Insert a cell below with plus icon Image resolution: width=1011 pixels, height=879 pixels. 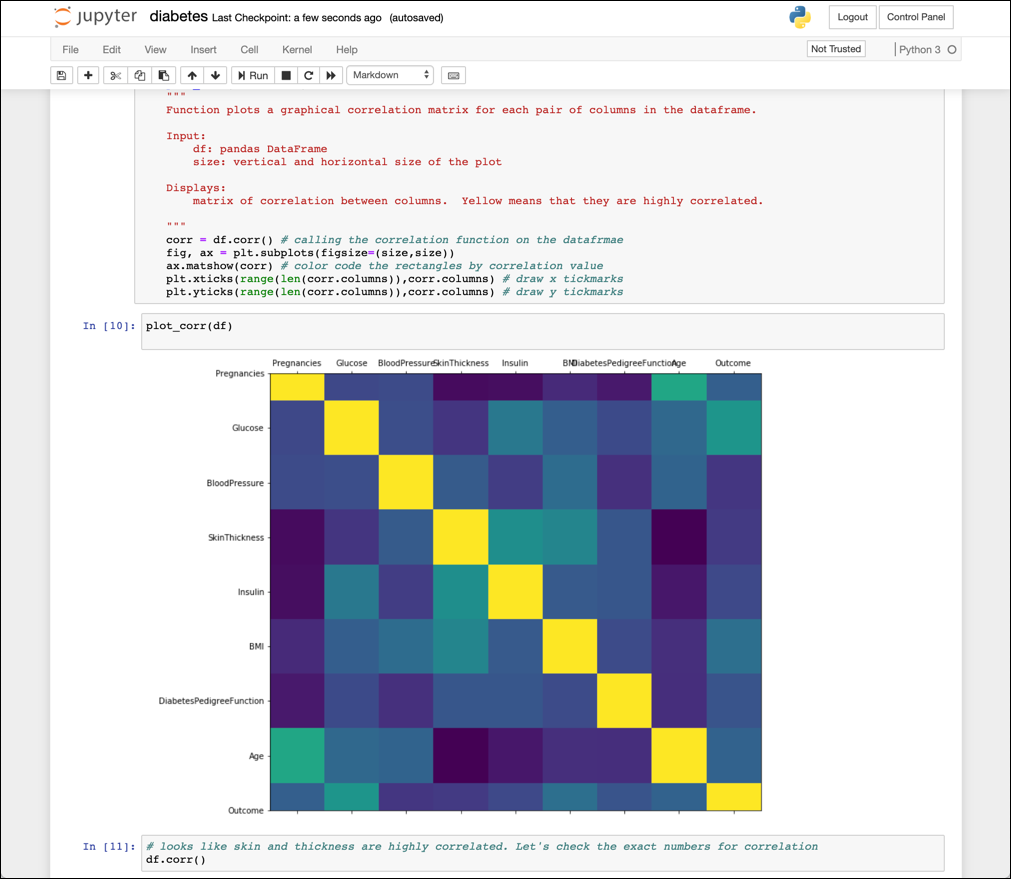tap(88, 76)
